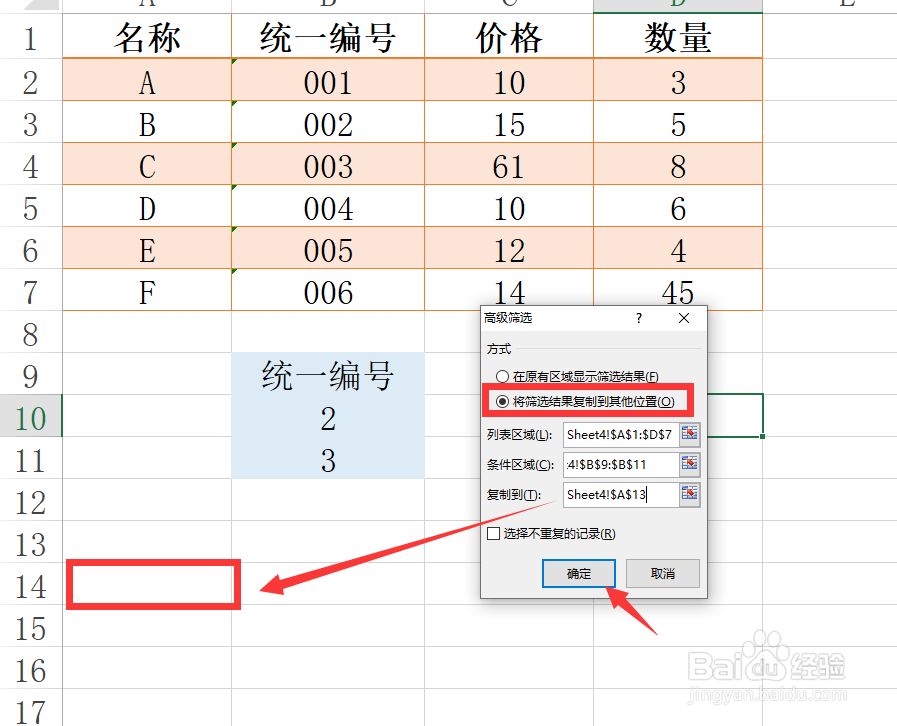Open help with the ? icon in 高级筛选 dialog

639,318
